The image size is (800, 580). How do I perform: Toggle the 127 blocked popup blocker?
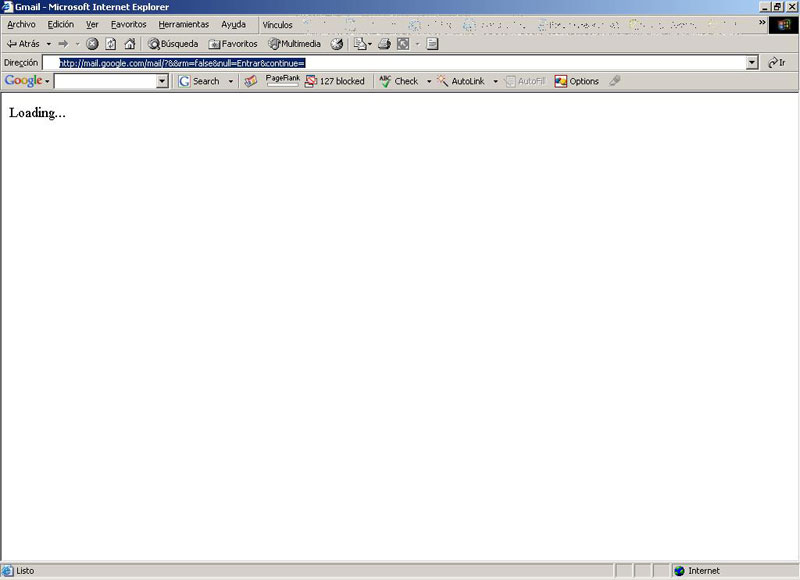[335, 81]
